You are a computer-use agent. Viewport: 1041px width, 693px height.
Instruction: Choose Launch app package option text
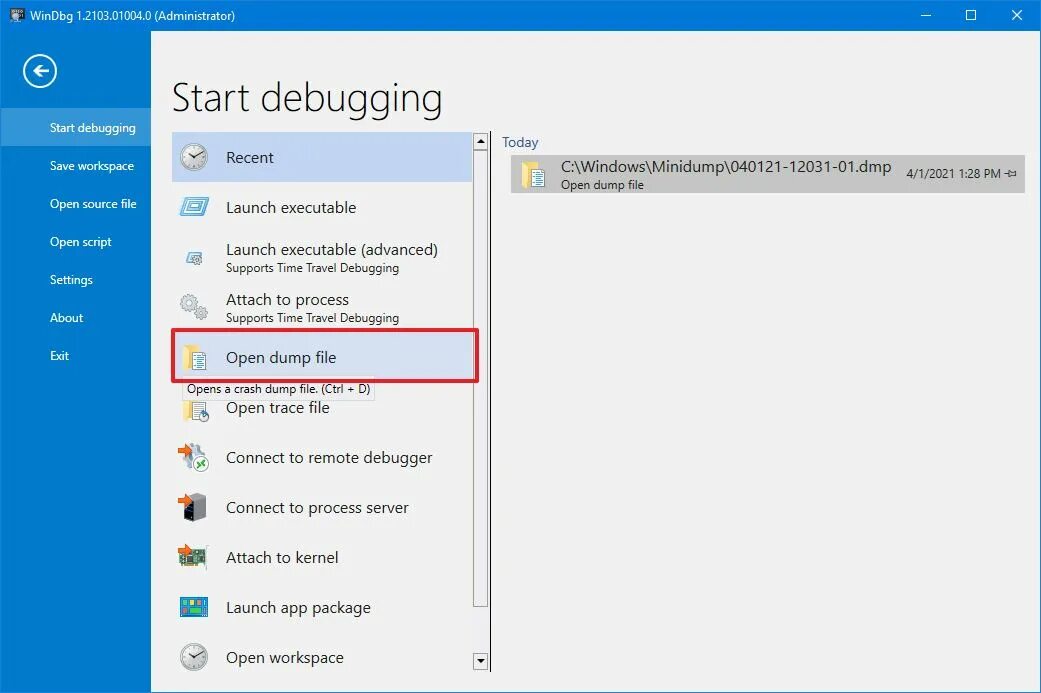point(298,607)
